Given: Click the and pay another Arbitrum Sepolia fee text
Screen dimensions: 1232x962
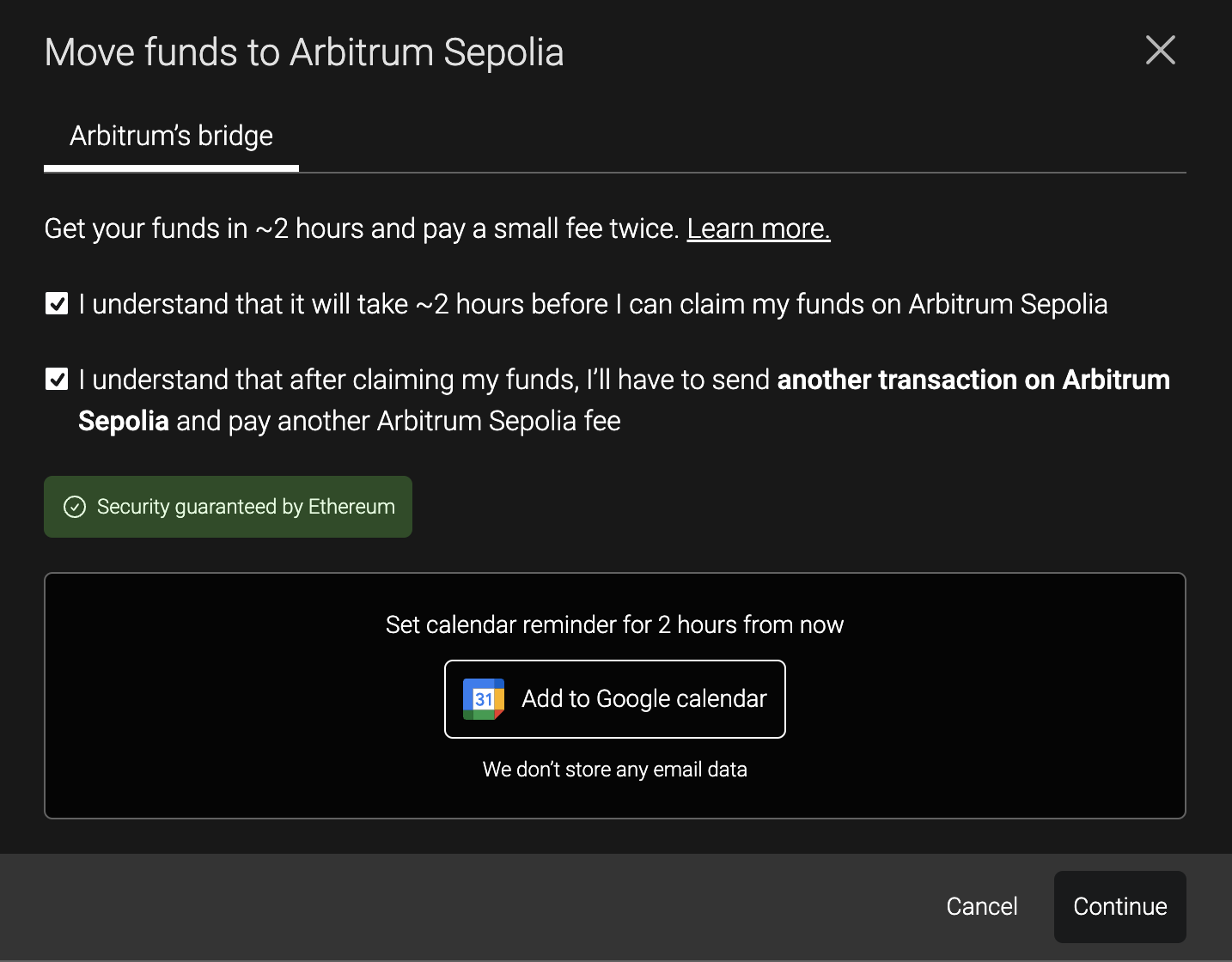Looking at the screenshot, I should coord(399,421).
